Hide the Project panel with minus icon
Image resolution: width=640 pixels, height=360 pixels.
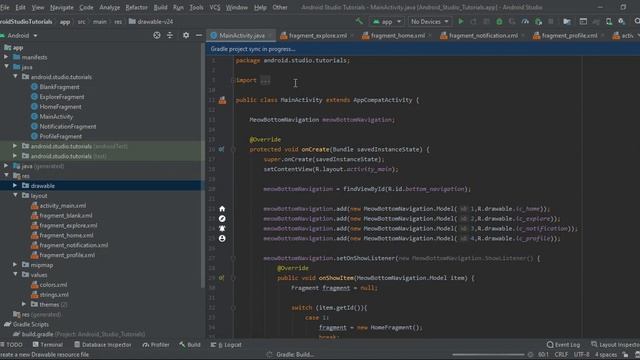pyautogui.click(x=199, y=36)
